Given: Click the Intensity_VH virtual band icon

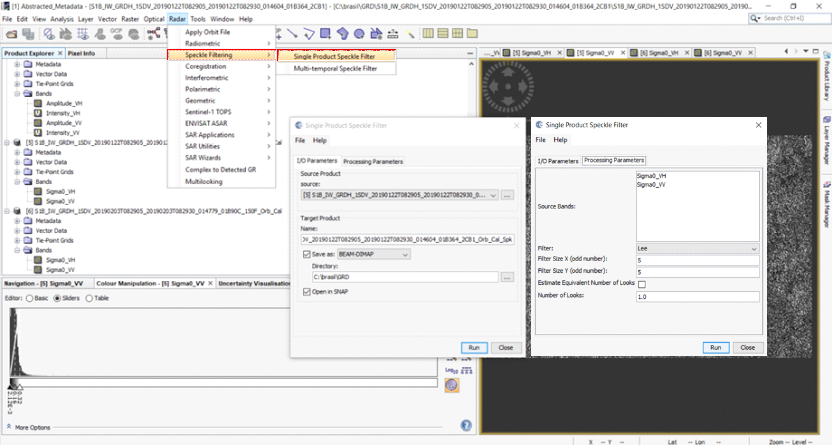Looking at the screenshot, I should coord(37,112).
